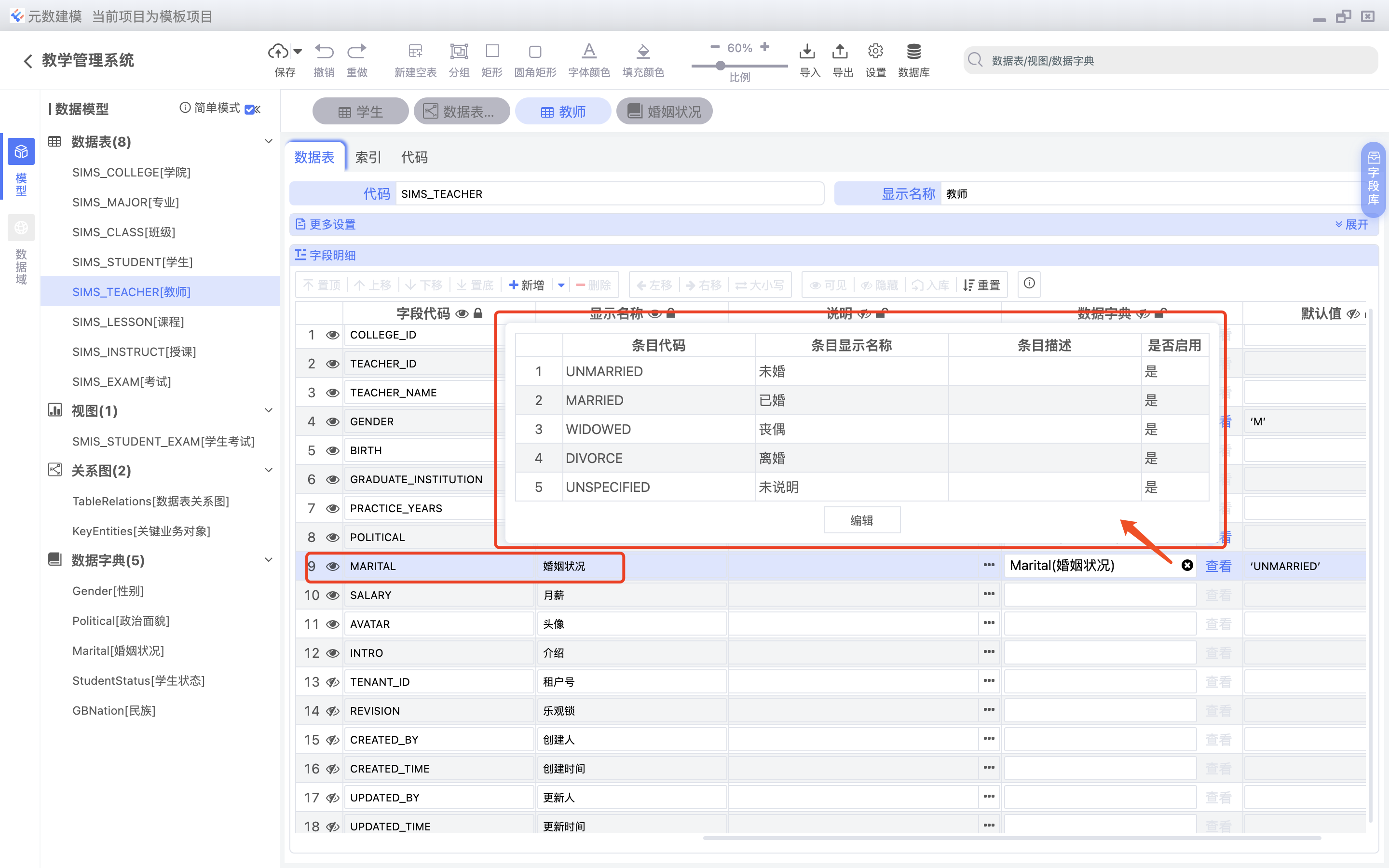1389x868 pixels.
Task: Switch to the Index tab
Action: point(368,157)
